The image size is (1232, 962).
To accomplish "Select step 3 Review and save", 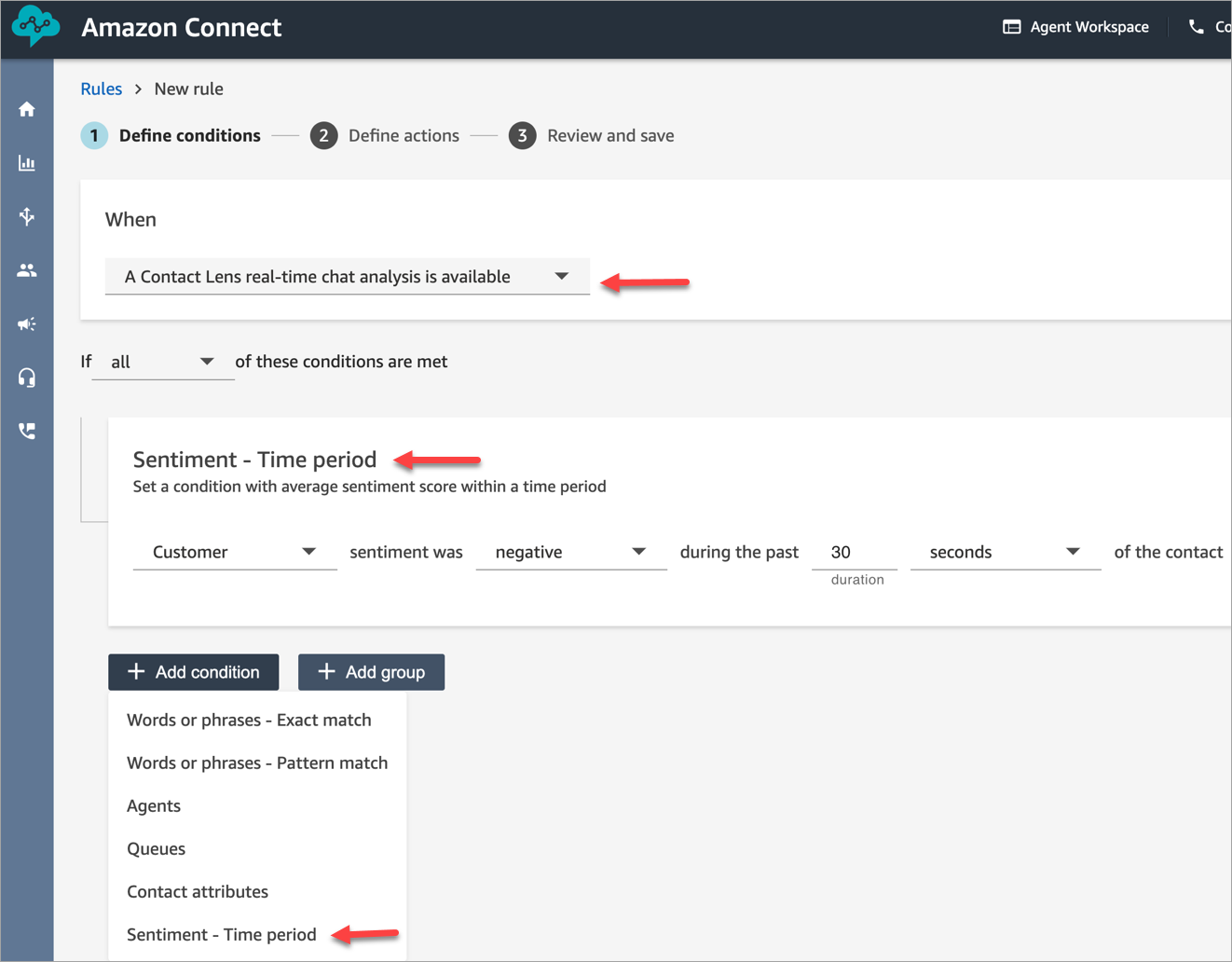I will pyautogui.click(x=592, y=135).
